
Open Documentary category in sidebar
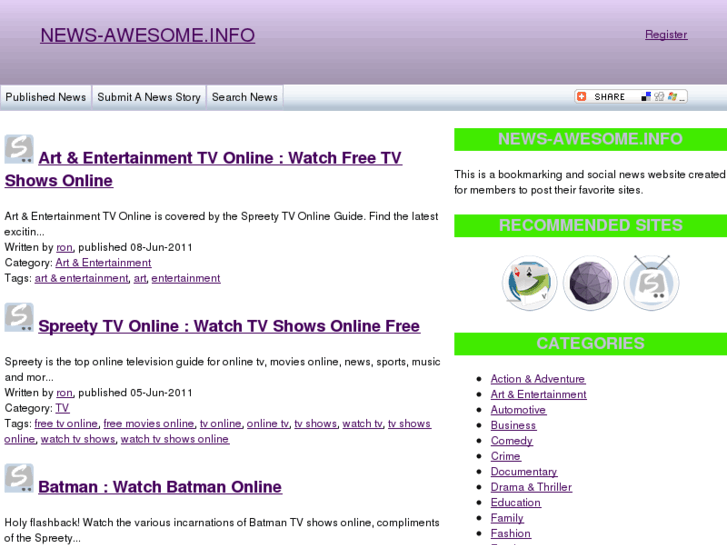tap(524, 472)
